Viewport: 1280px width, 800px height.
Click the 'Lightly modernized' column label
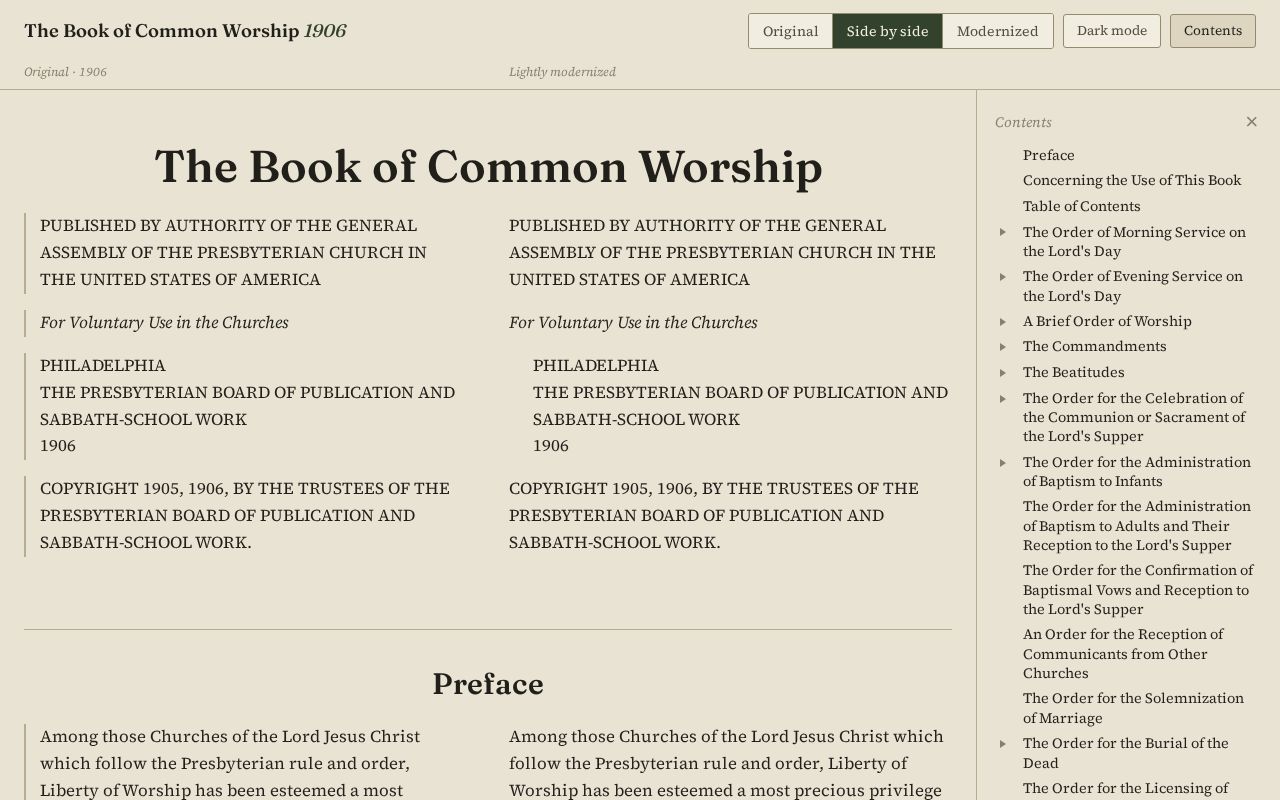tap(562, 72)
